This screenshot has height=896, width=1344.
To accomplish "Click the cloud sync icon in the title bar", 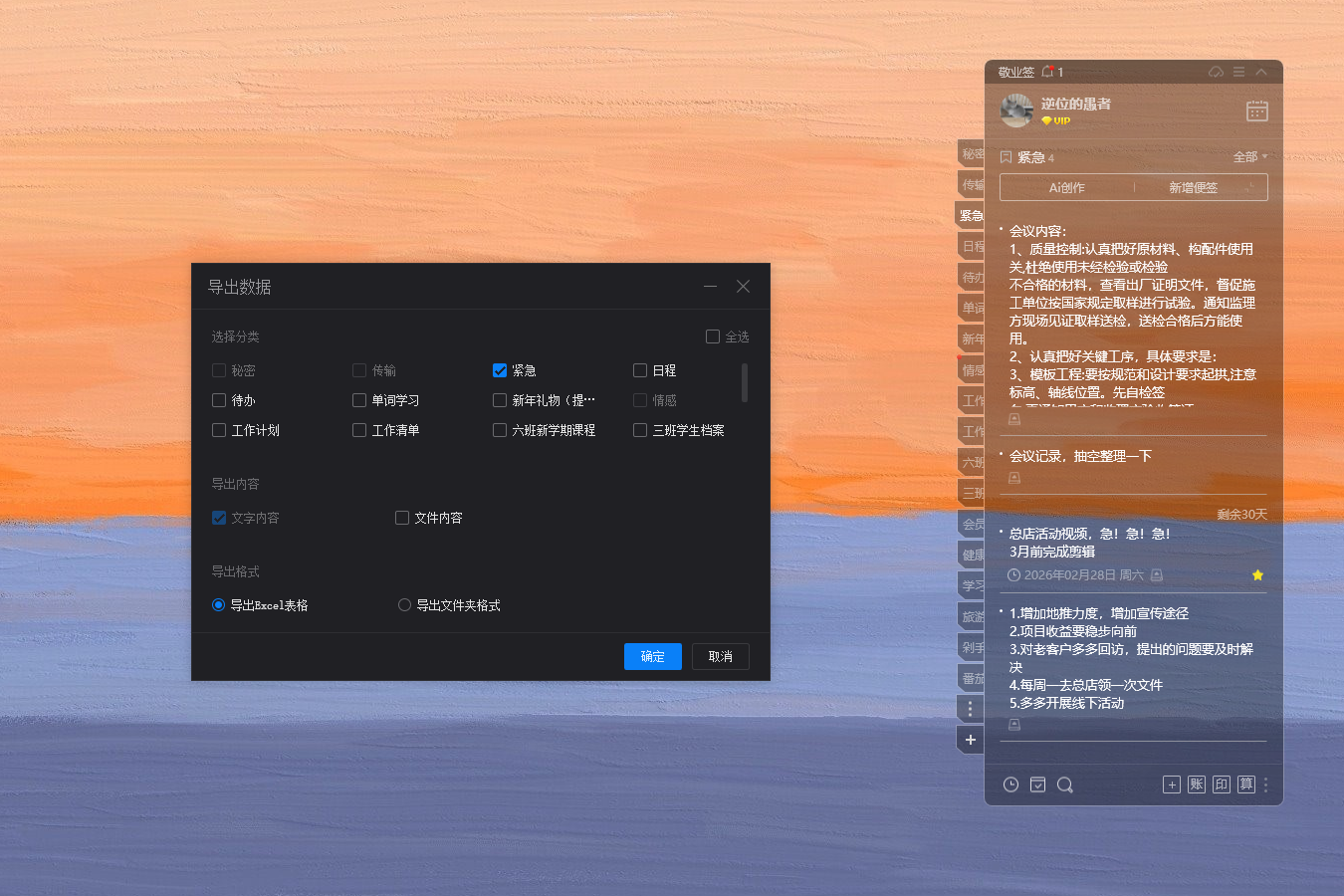I will (1215, 71).
